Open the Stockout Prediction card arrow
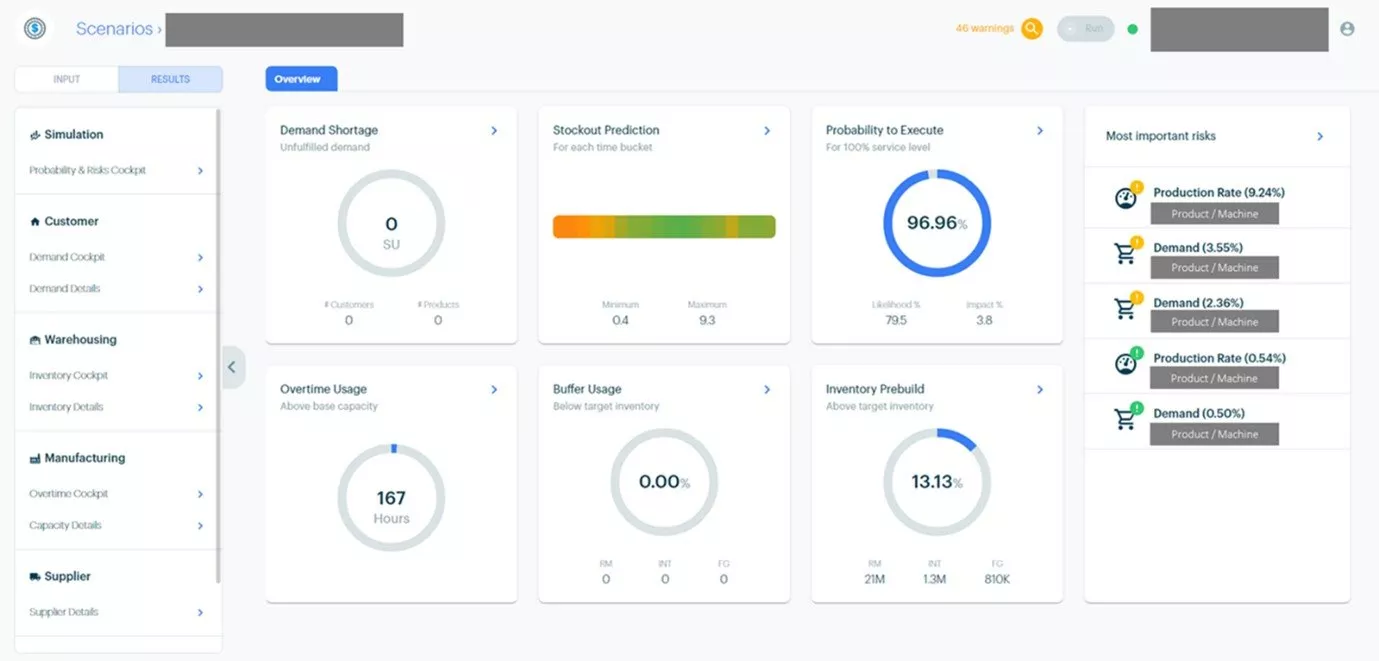Viewport: 1379px width, 661px height. pos(767,131)
